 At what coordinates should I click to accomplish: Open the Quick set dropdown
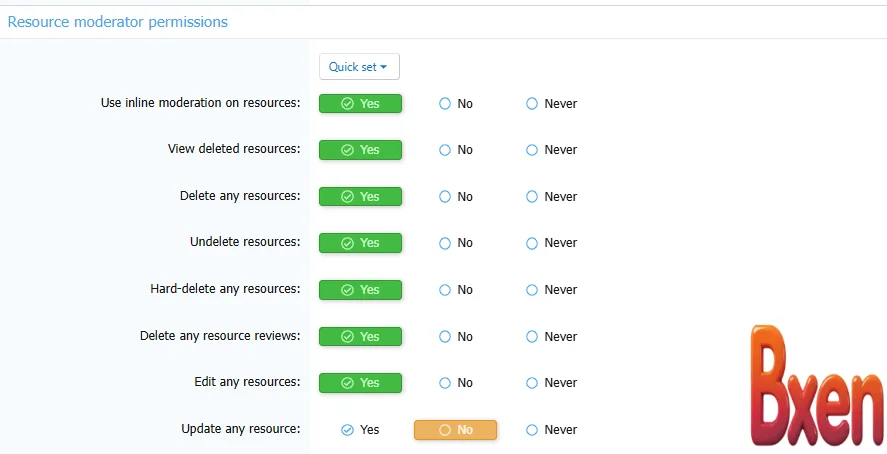click(x=359, y=67)
